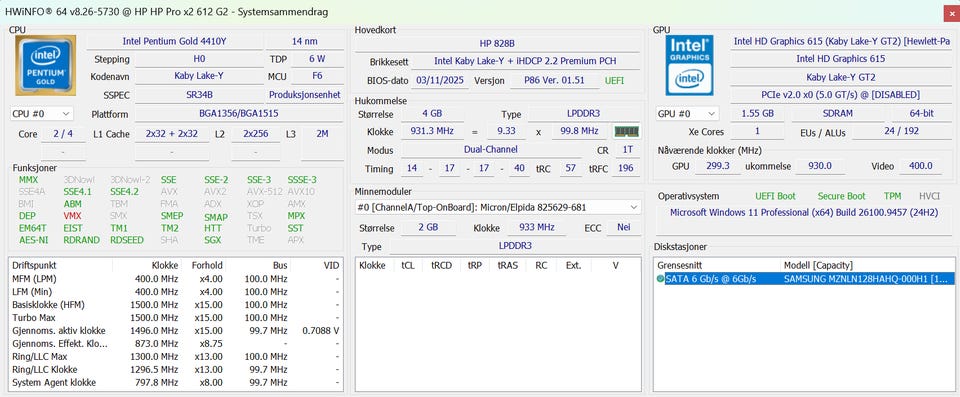Click the Versjon P86 Ver. 01.51 field

555,80
